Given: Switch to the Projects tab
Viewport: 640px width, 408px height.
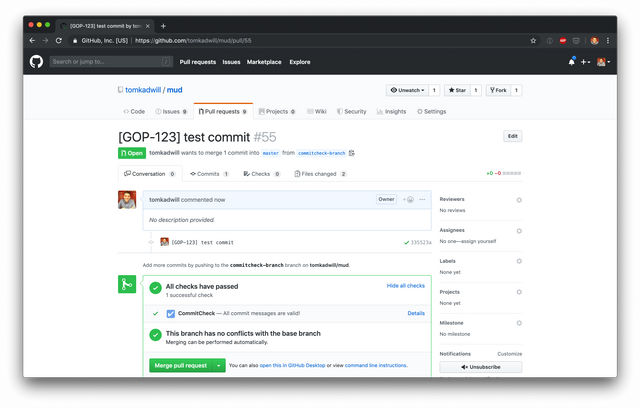Looking at the screenshot, I should (277, 111).
